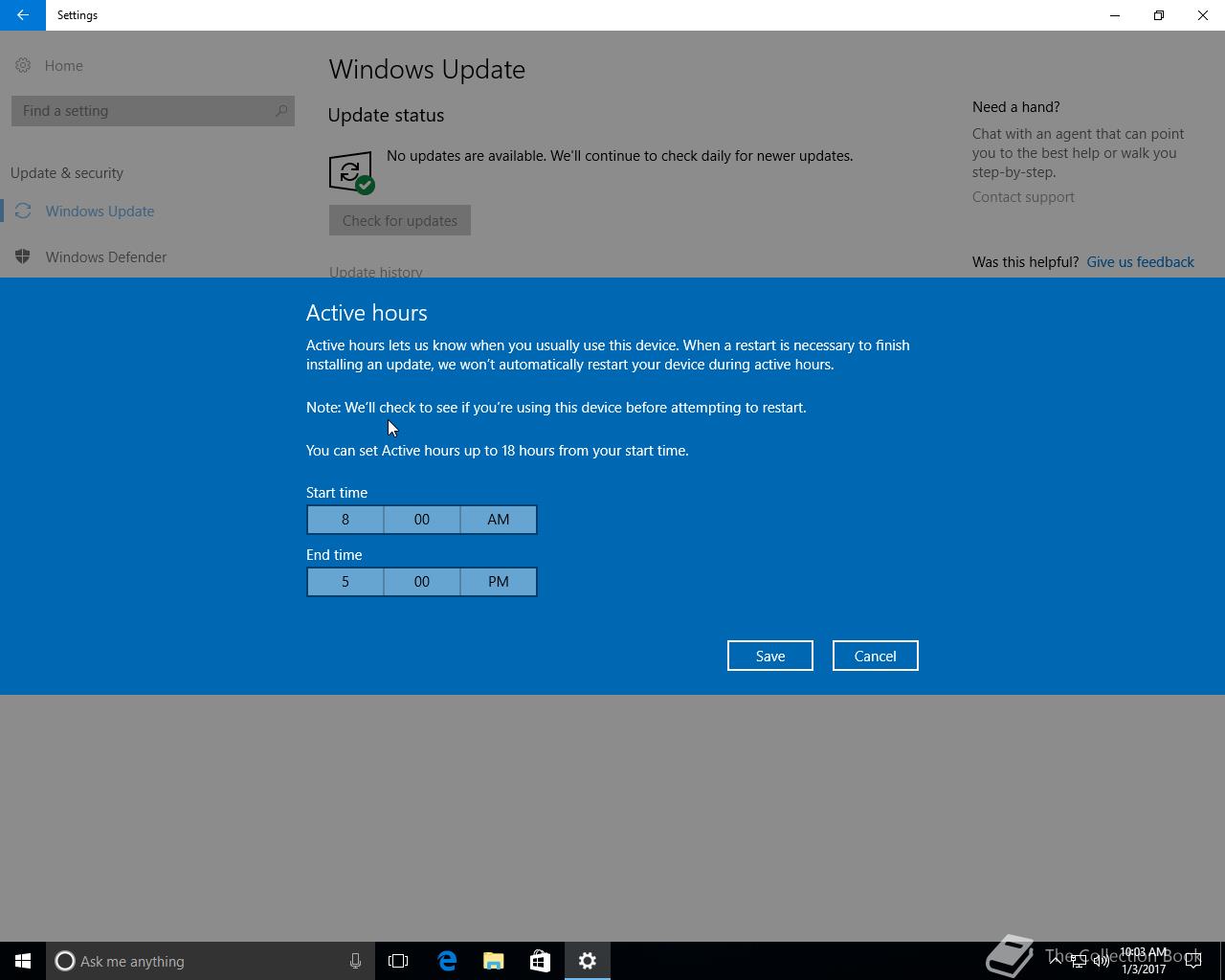Open Home via the gear icon
The image size is (1225, 980).
tap(23, 65)
